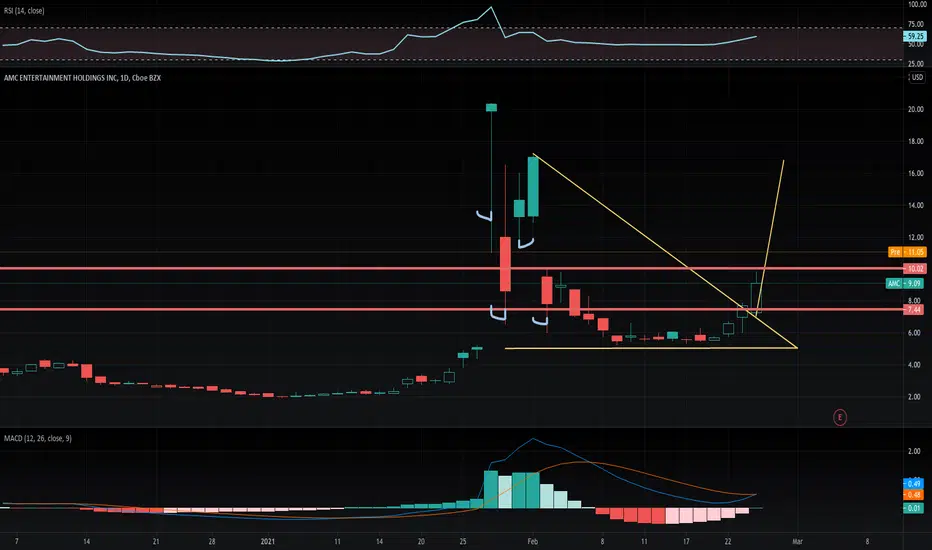Click the 'Mar' date label on time axis
Image resolution: width=932 pixels, height=550 pixels.
coord(797,542)
